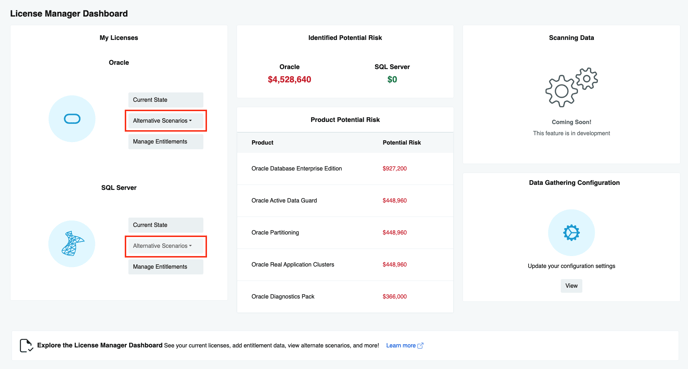Open Oracle Manage Entitlements
This screenshot has height=369, width=688.
coord(165,142)
